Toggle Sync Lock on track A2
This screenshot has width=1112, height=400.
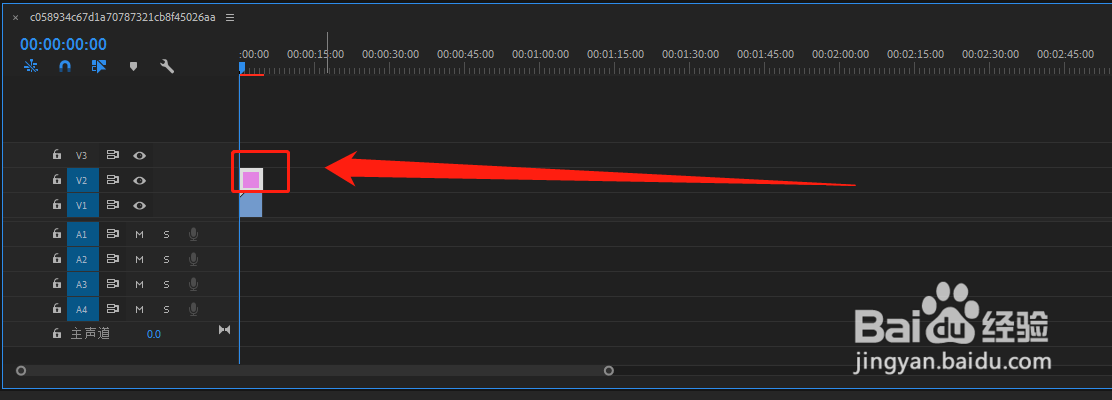(x=112, y=259)
